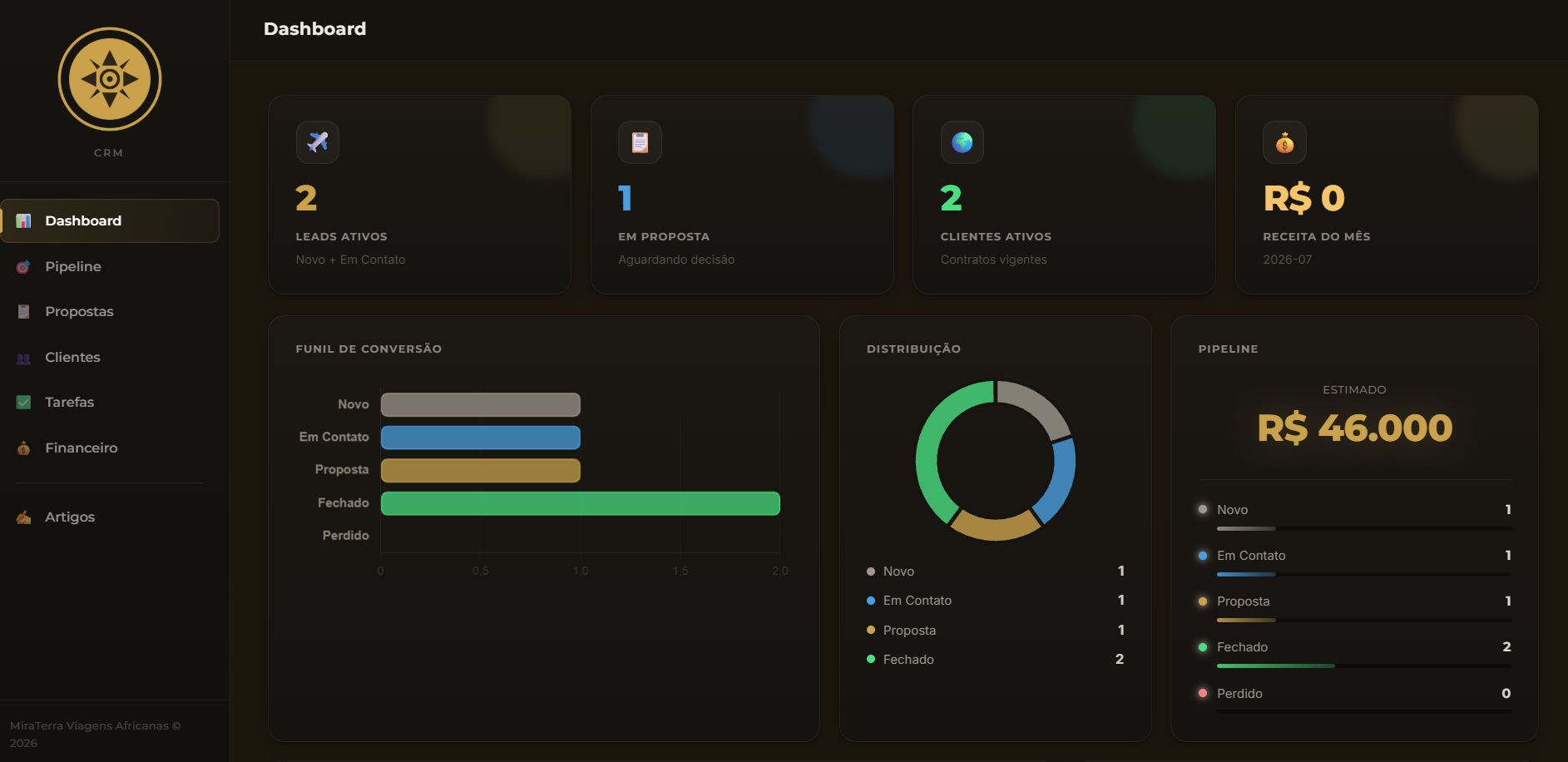Image resolution: width=1568 pixels, height=762 pixels.
Task: Click the Tarefas checkmark icon in sidebar
Action: (23, 402)
